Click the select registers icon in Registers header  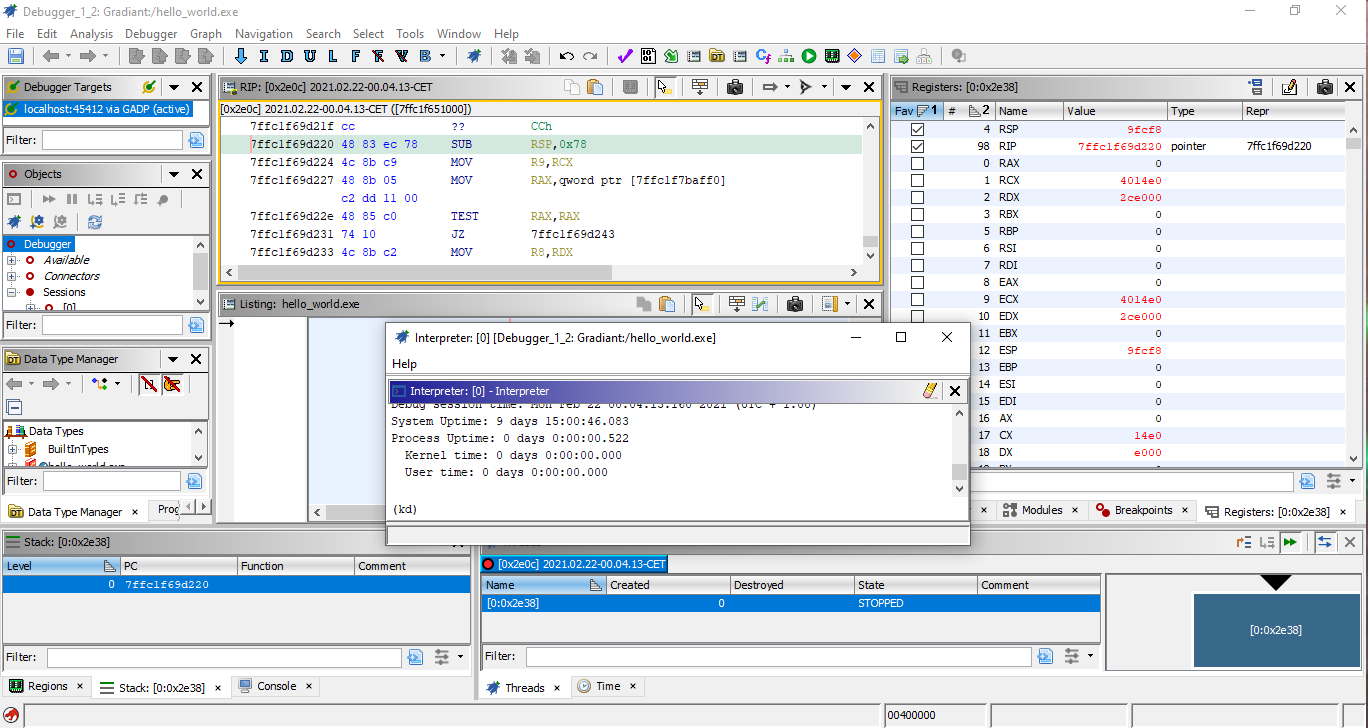(1255, 87)
